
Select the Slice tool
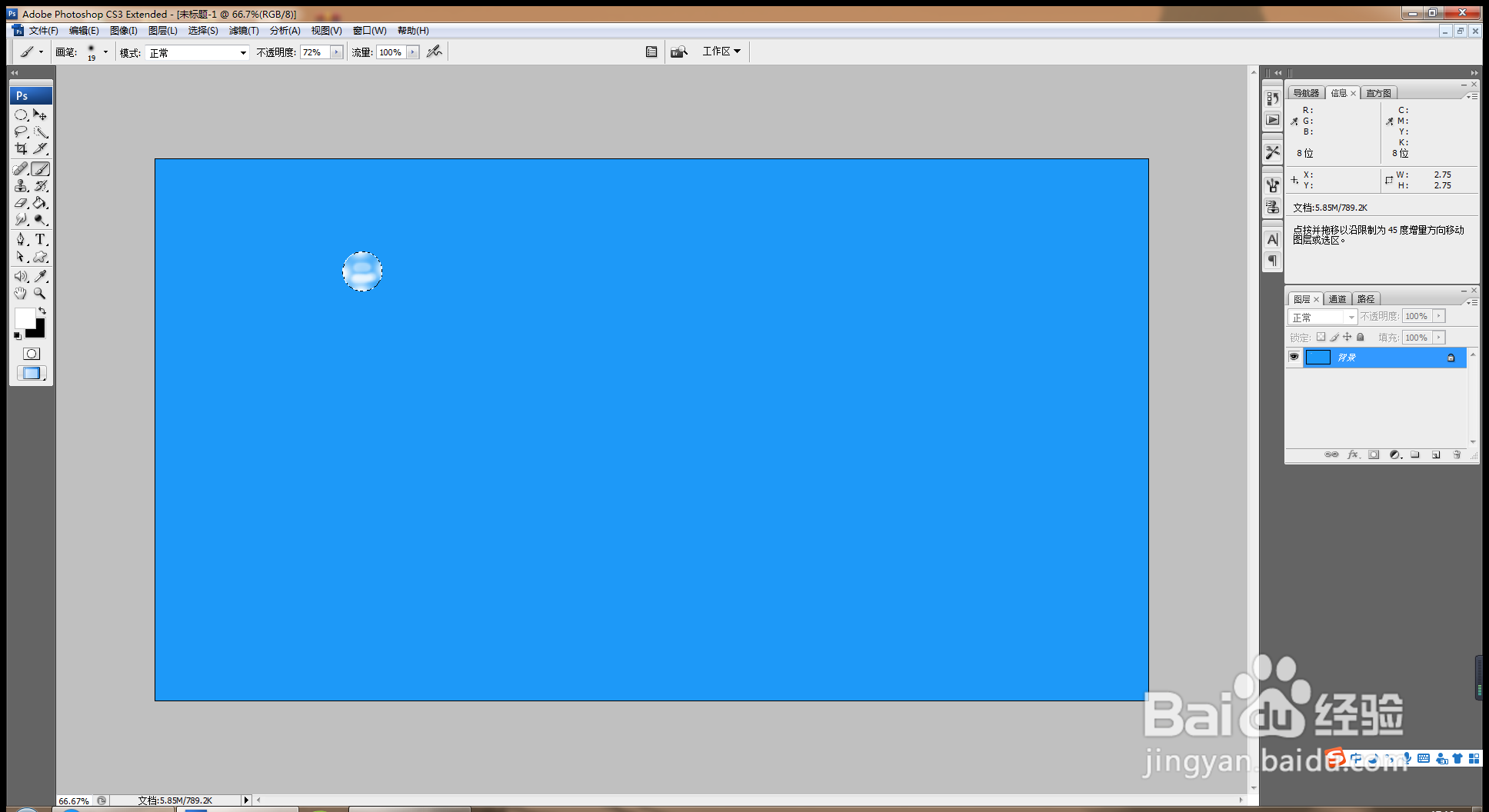tap(41, 148)
